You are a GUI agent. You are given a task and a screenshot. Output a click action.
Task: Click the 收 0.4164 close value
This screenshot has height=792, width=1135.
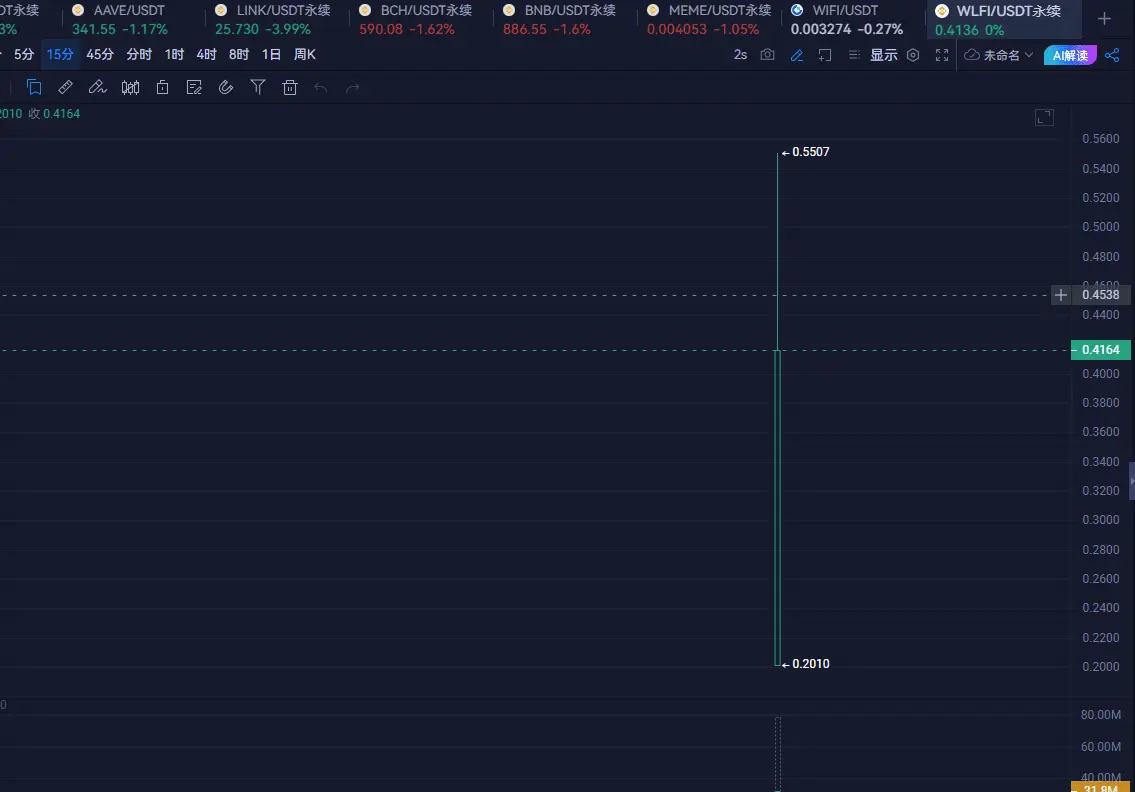click(x=54, y=114)
